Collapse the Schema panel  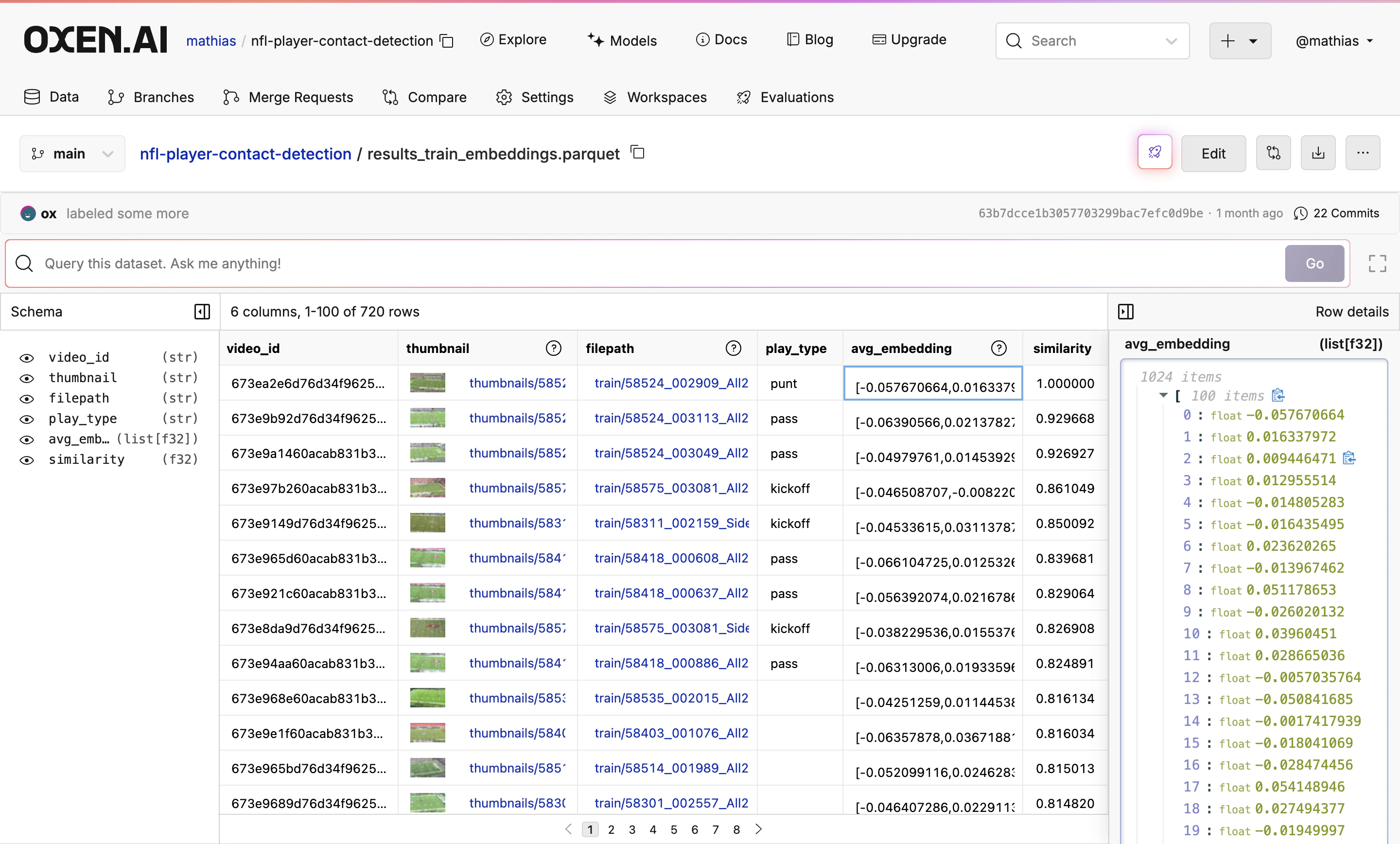pyautogui.click(x=202, y=312)
